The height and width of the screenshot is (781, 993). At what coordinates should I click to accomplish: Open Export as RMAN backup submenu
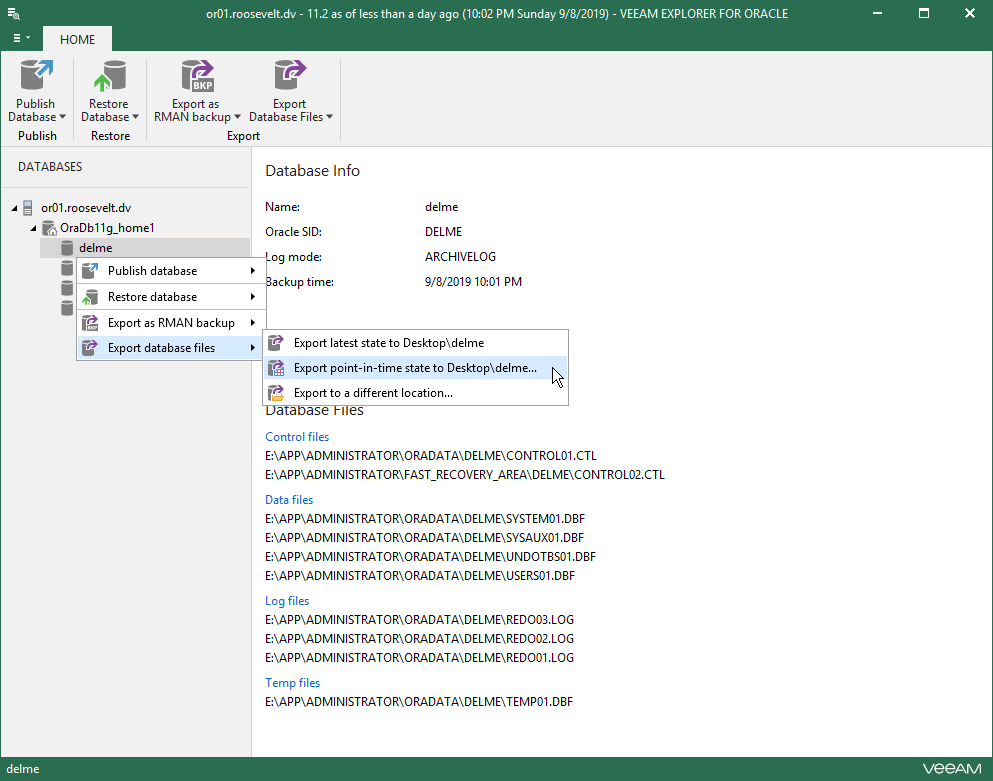click(171, 323)
